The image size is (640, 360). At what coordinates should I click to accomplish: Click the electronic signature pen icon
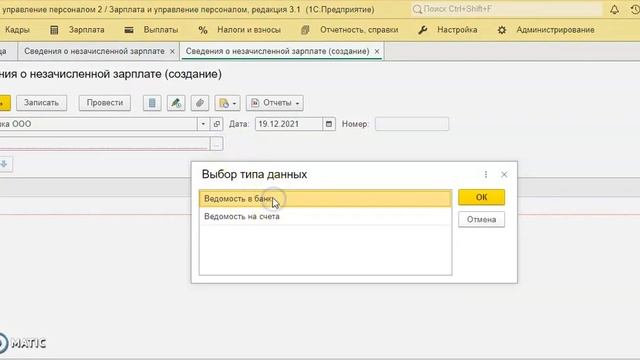(x=176, y=103)
